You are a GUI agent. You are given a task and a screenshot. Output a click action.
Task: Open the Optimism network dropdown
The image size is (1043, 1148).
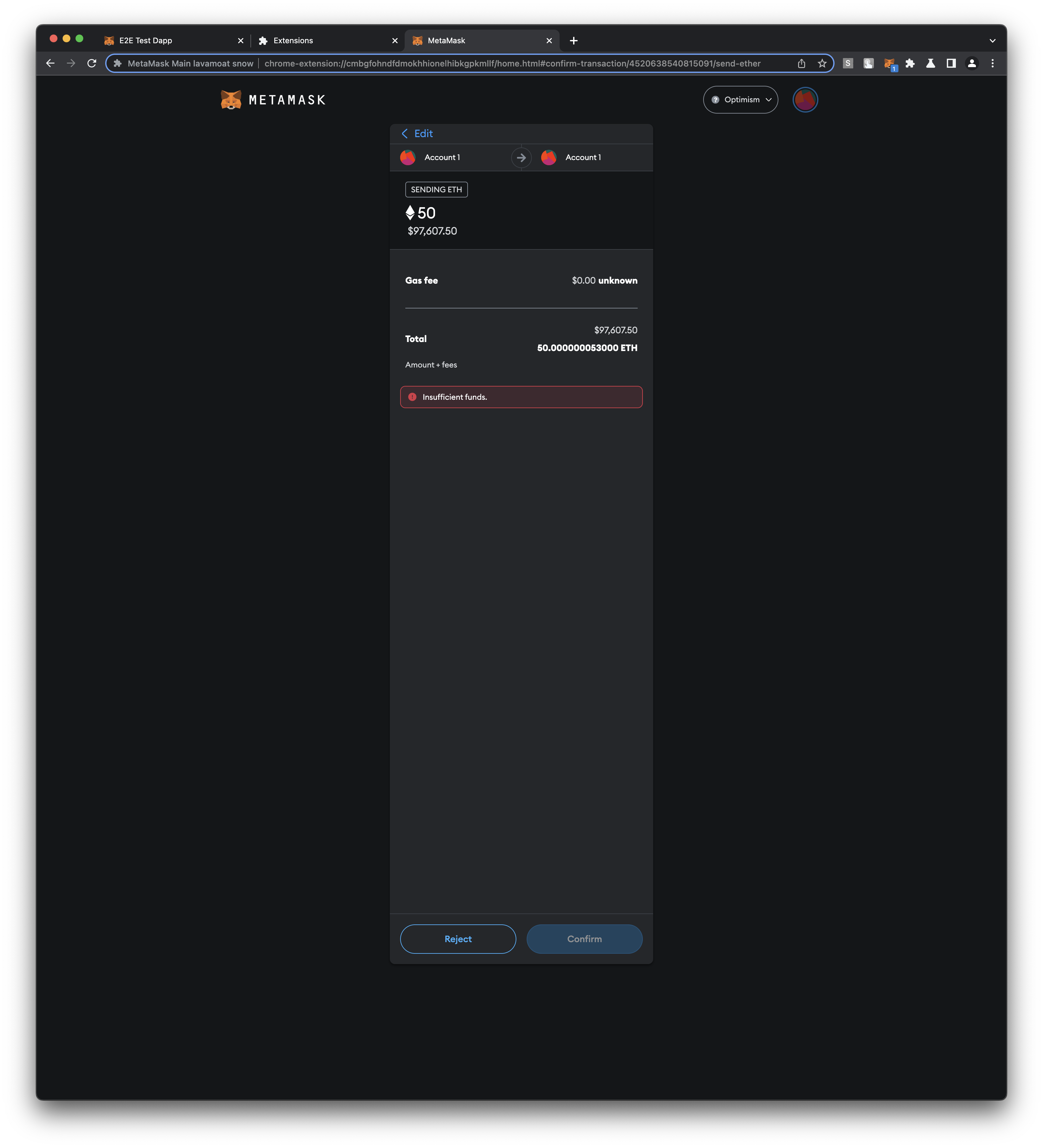pyautogui.click(x=741, y=99)
